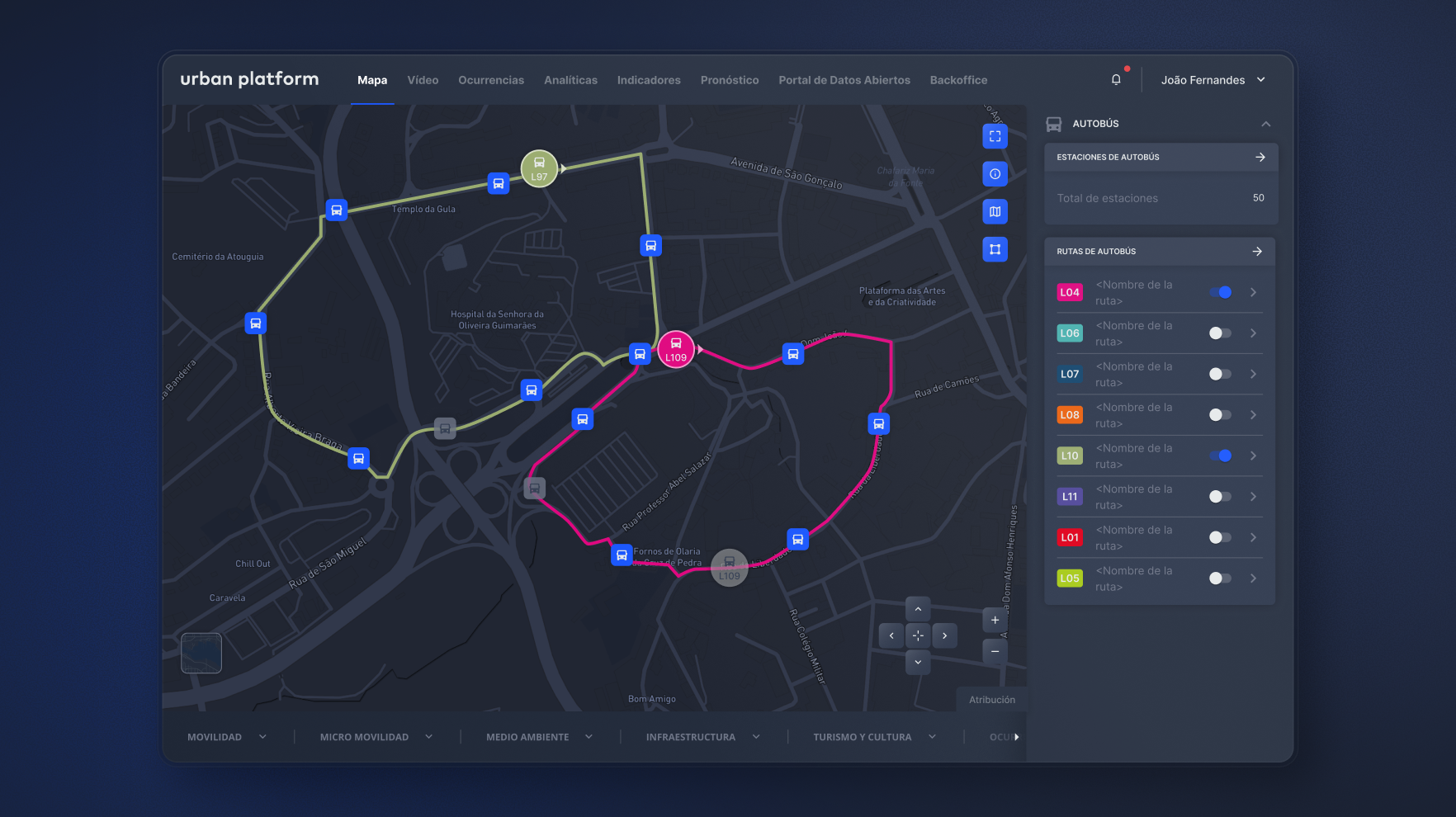Collapse the Autobús panel section

coord(1265,124)
